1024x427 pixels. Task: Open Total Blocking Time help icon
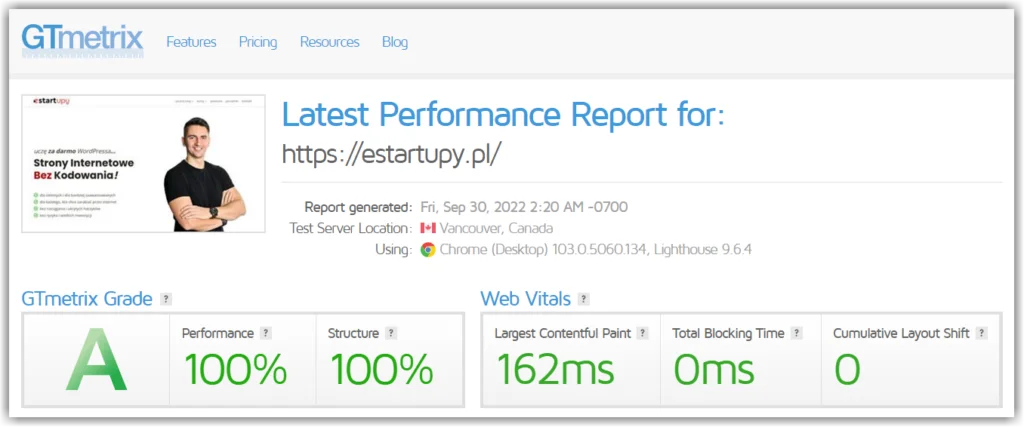click(x=796, y=333)
